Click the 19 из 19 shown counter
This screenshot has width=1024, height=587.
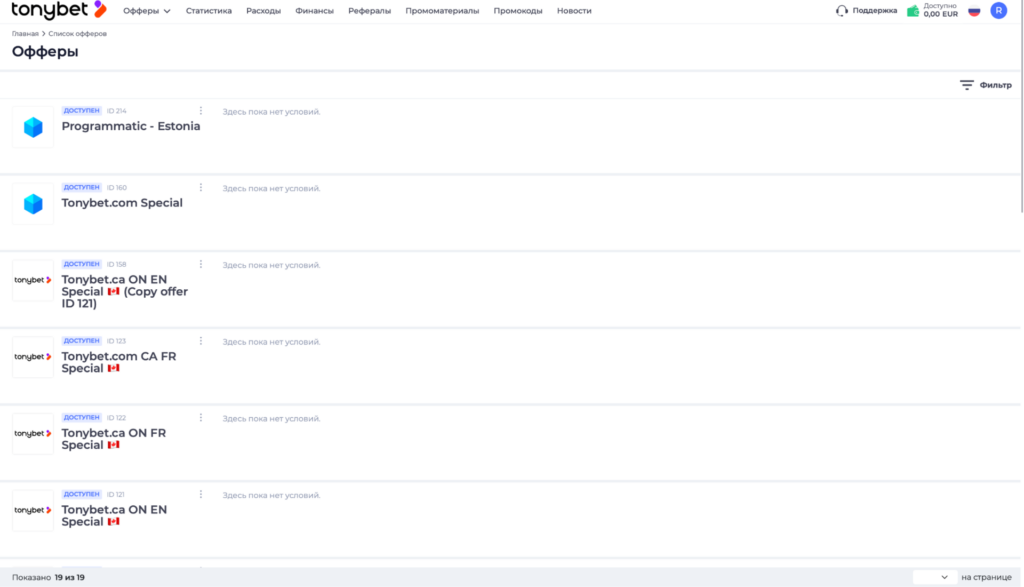click(69, 577)
